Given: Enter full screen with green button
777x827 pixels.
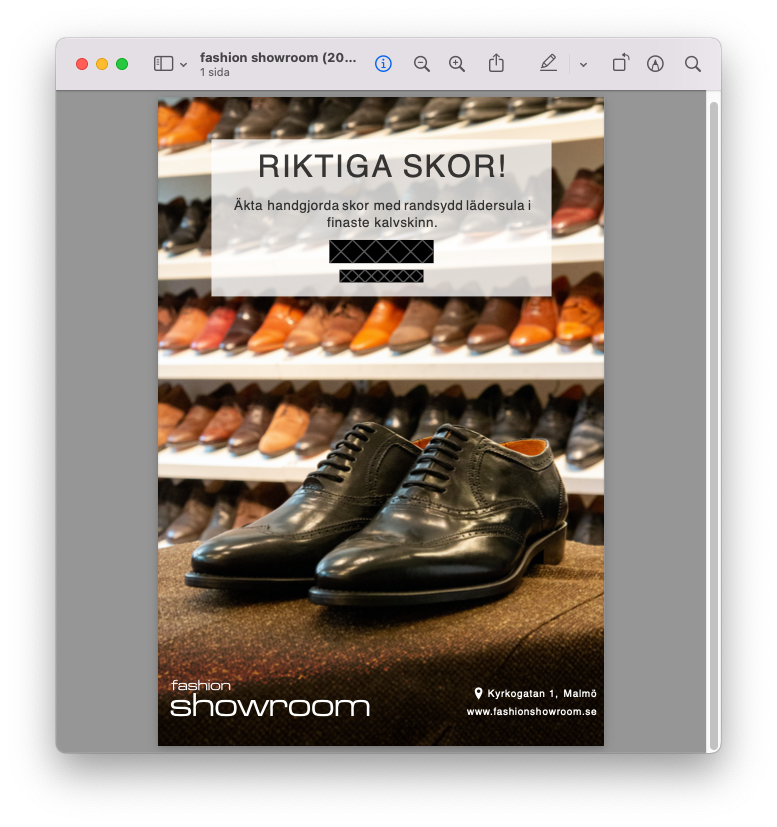Looking at the screenshot, I should [x=122, y=64].
